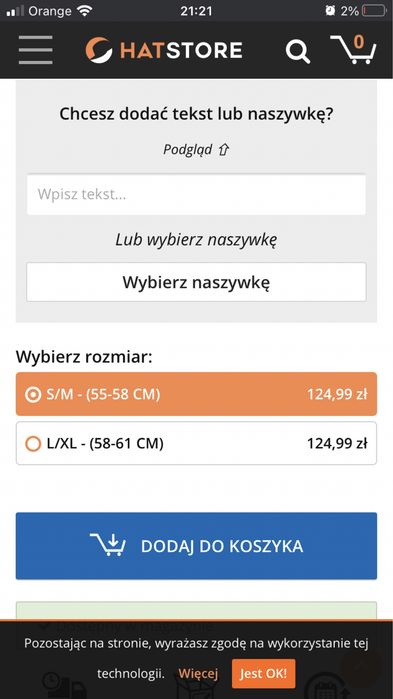Viewport: 393px width, 699px height.
Task: Accept cookies with Jest OK!
Action: point(263,673)
